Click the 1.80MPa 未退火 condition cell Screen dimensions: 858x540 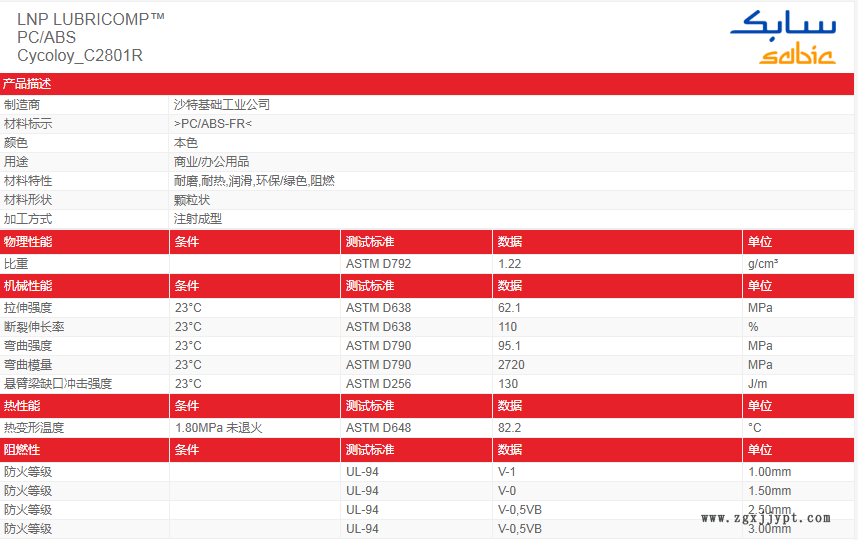(x=218, y=428)
